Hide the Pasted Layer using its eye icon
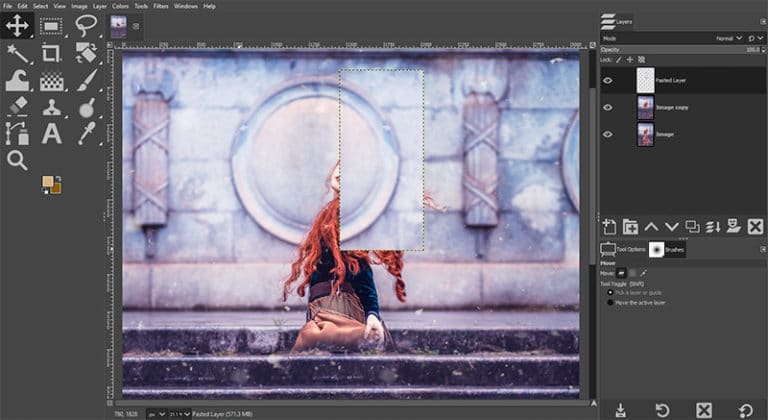 coord(608,80)
